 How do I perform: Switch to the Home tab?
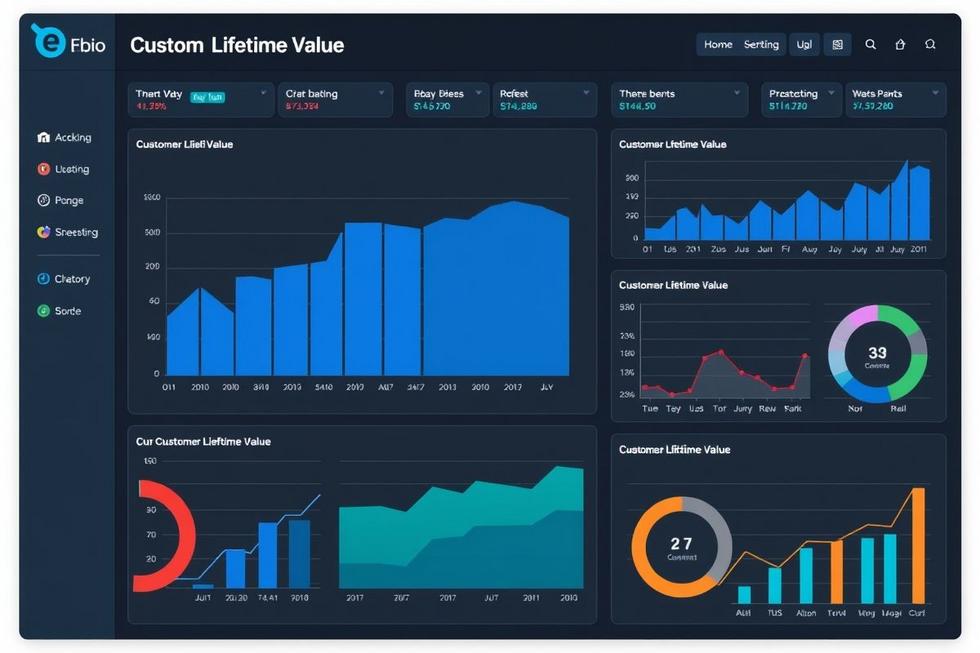coord(718,44)
